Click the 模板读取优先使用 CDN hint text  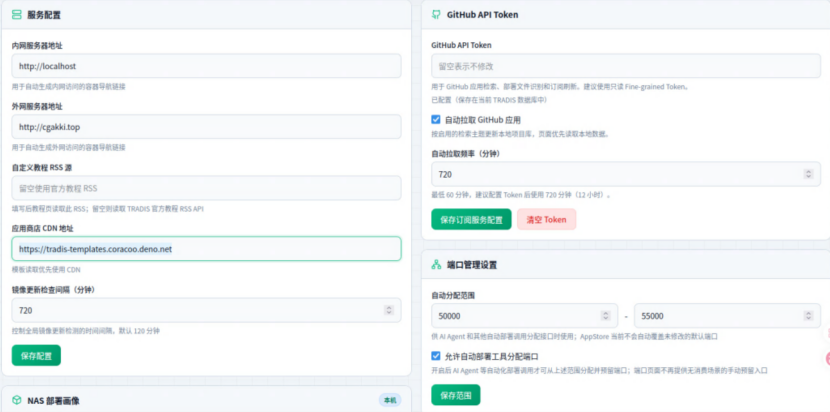coord(46,270)
